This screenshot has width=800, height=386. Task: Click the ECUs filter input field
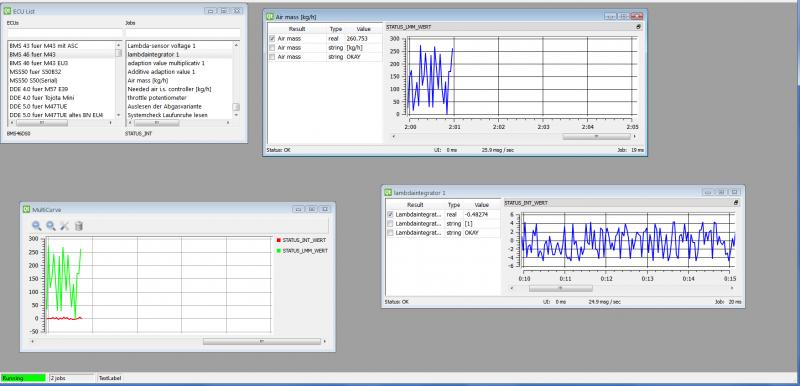point(65,33)
